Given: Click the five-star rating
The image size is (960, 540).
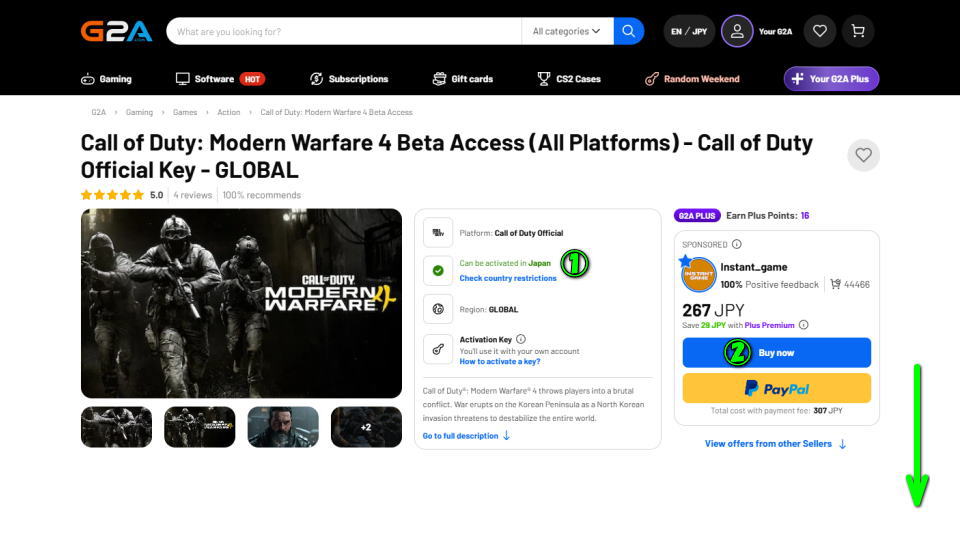Looking at the screenshot, I should coord(112,195).
